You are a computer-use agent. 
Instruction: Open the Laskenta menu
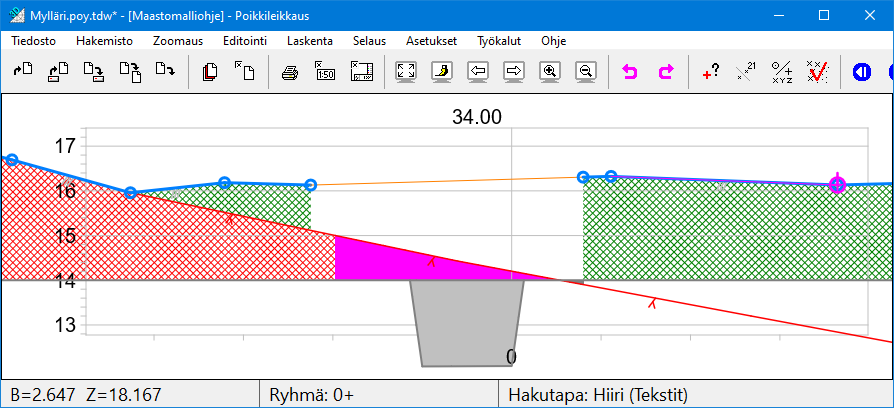(310, 41)
